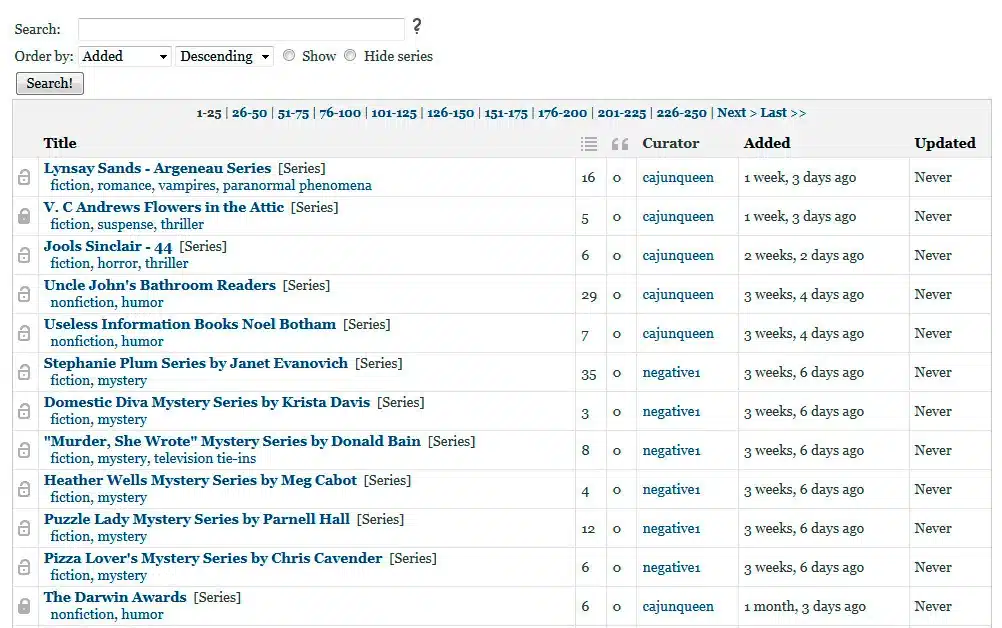Open Domestic Diva Mystery Series list
Image resolution: width=1002 pixels, height=628 pixels.
click(x=207, y=402)
